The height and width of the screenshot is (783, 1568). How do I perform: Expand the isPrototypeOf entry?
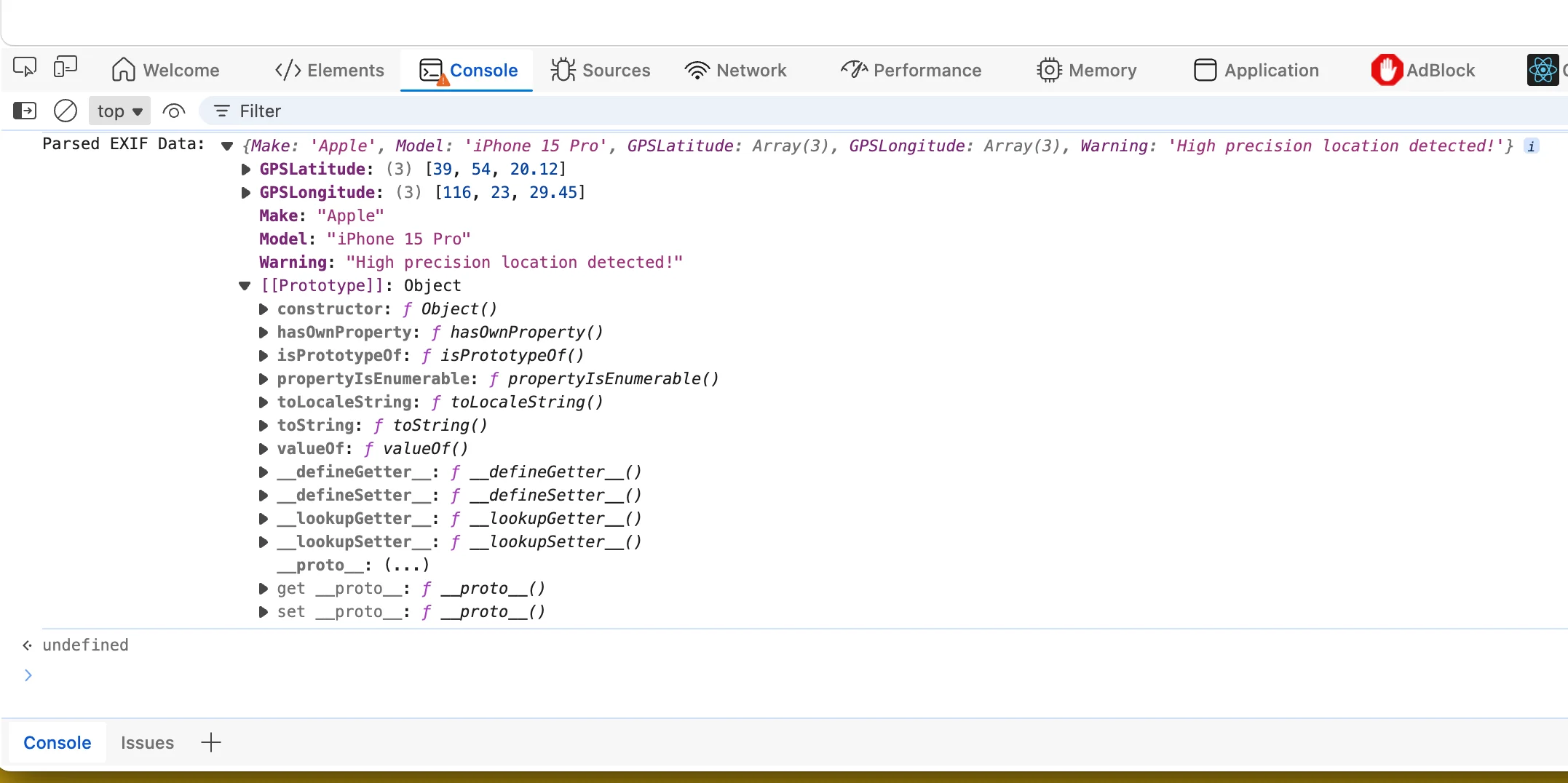(x=264, y=355)
